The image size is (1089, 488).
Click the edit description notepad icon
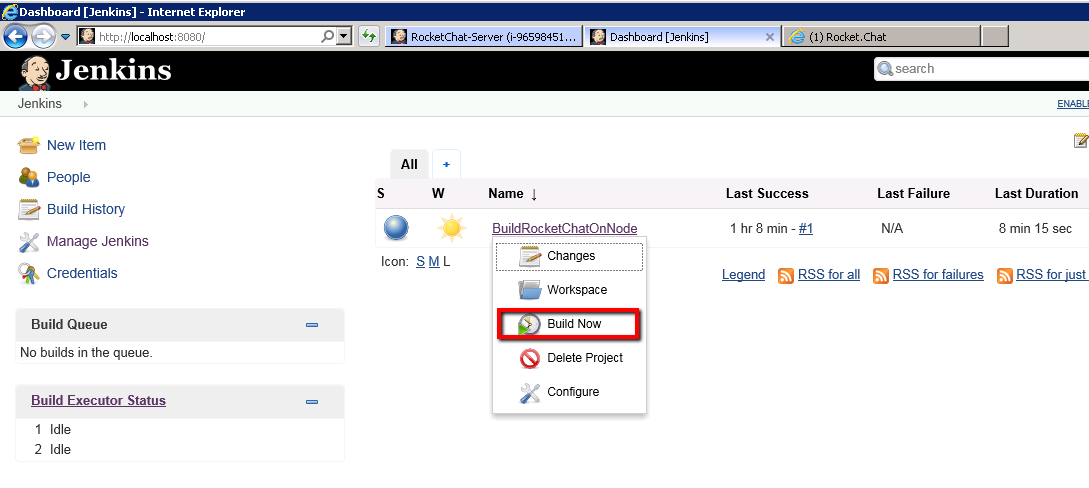click(x=1081, y=141)
